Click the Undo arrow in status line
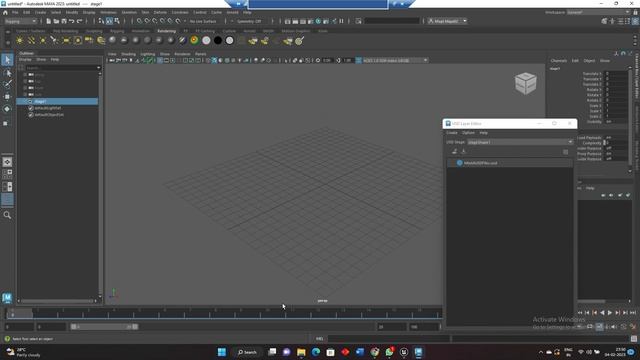The width and height of the screenshot is (640, 360). 72,21
